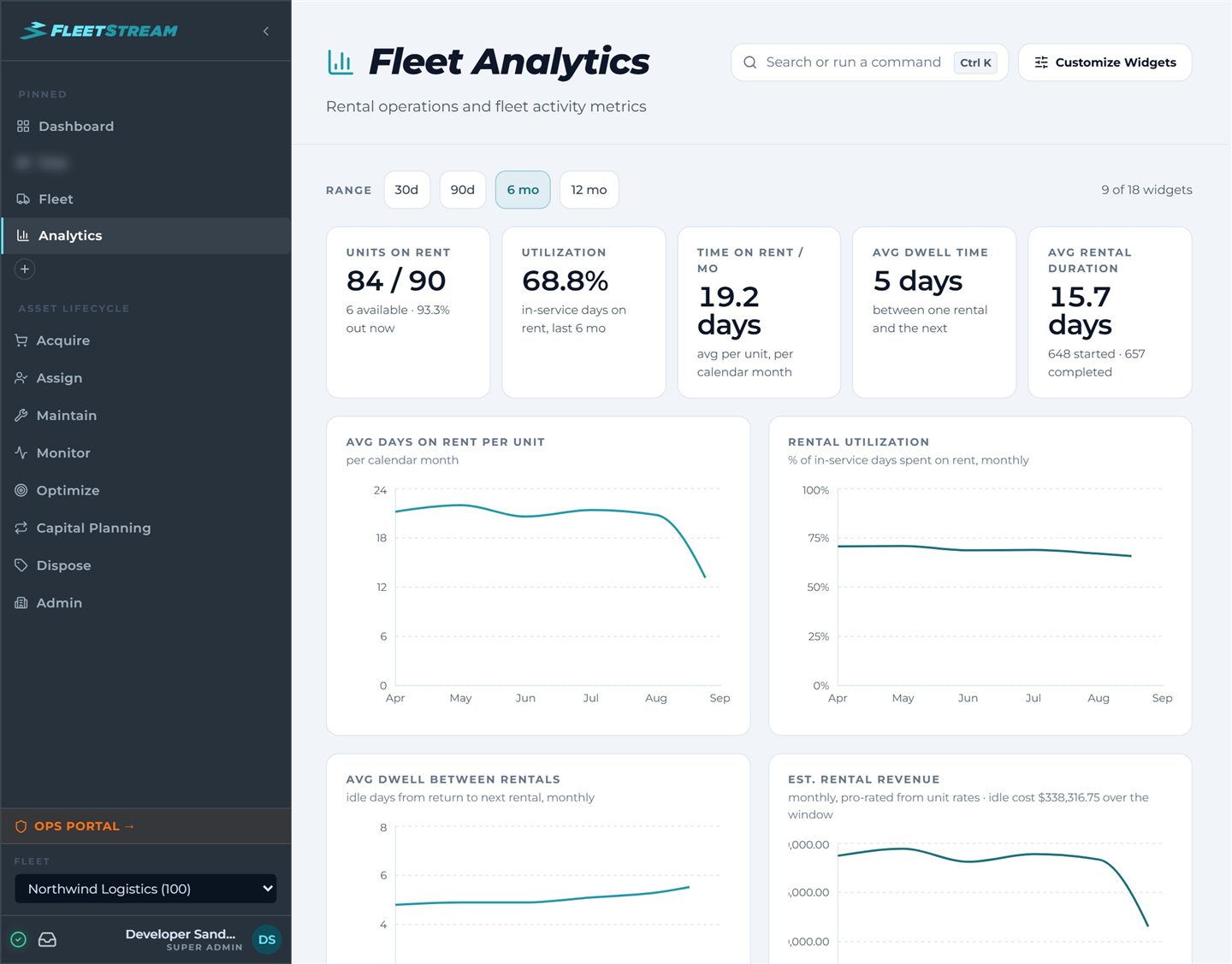This screenshot has height=964, width=1232.
Task: Open the Optimize menu item
Action: 145,490
